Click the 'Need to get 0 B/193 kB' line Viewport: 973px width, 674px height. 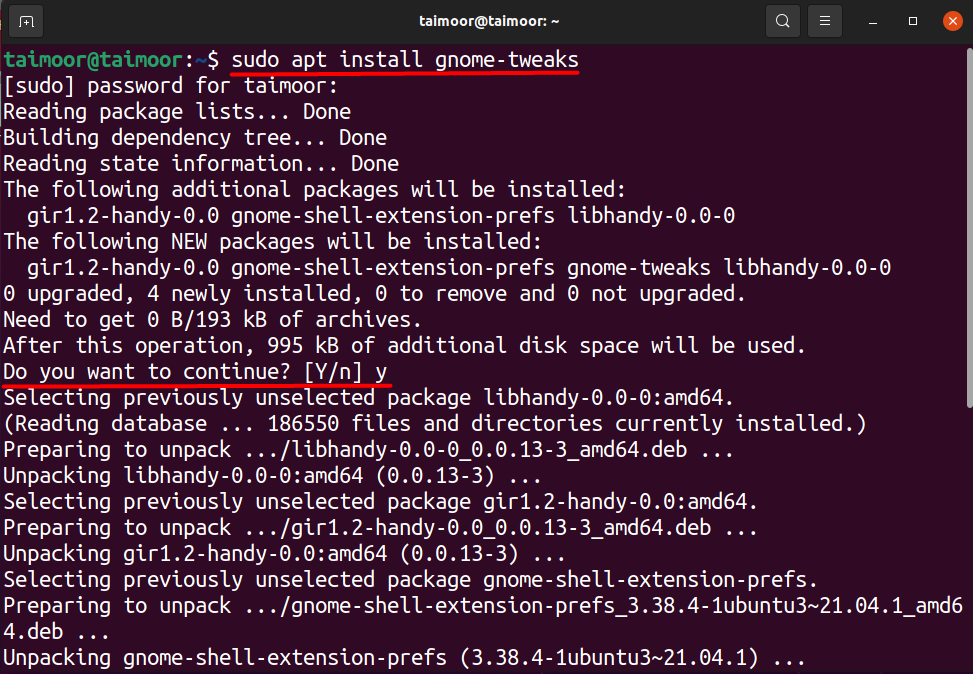[x=212, y=320]
